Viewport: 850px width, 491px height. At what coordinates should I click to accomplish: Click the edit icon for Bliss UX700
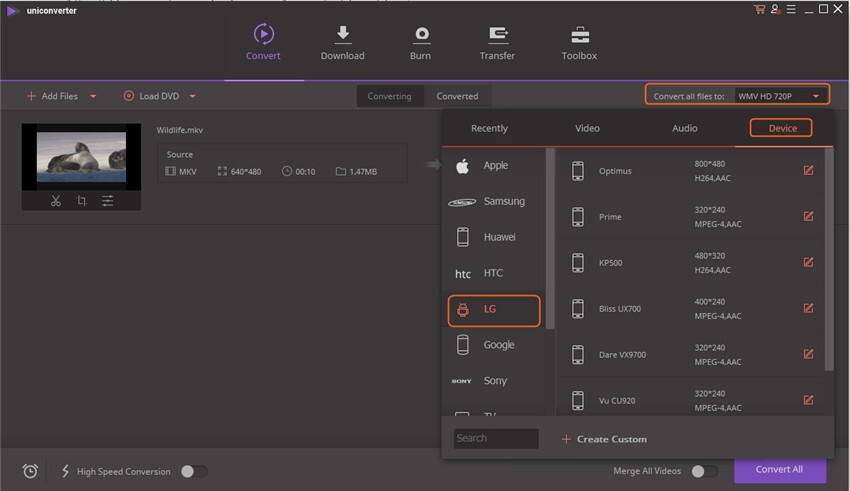(x=808, y=308)
